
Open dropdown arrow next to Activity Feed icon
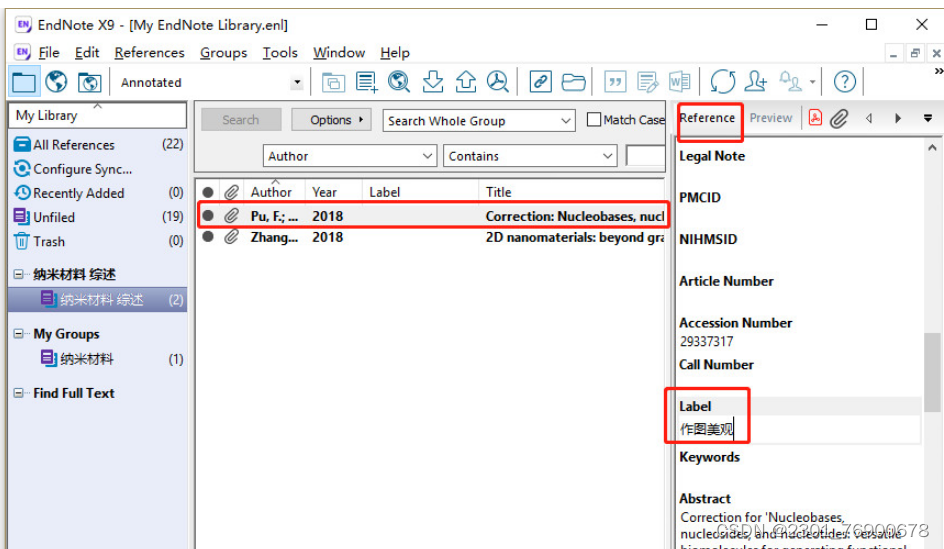point(813,82)
